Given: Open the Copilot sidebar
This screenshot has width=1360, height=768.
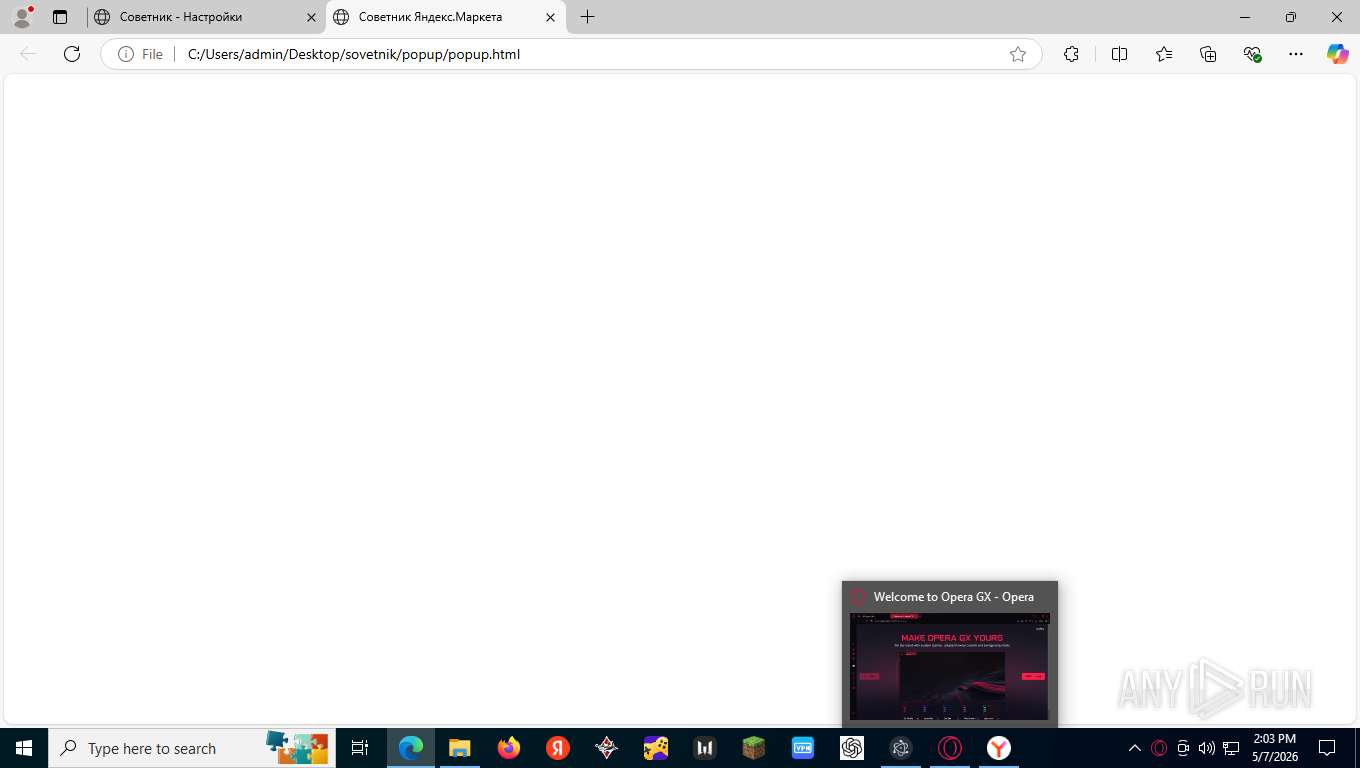Looking at the screenshot, I should pyautogui.click(x=1338, y=54).
